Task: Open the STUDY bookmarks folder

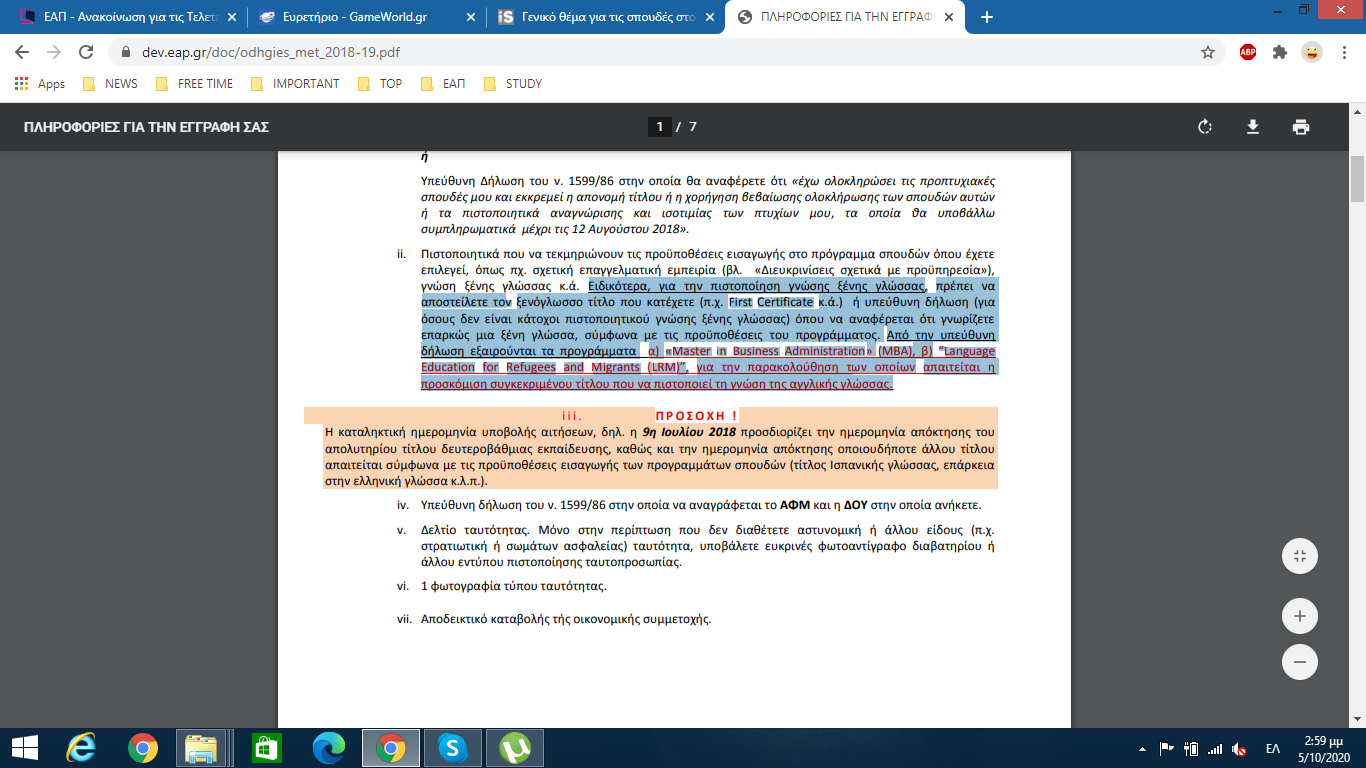Action: pos(513,84)
